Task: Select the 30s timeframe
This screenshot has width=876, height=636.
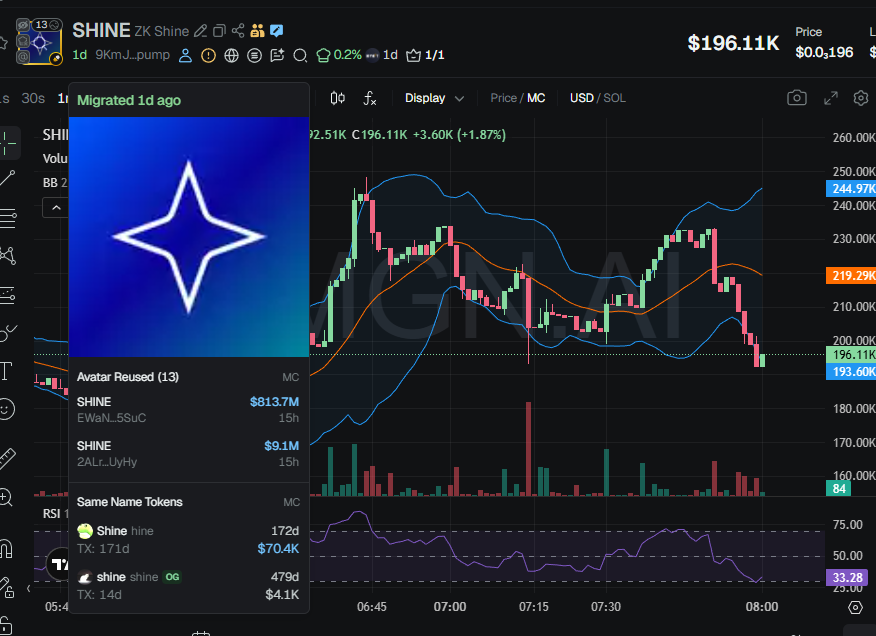Action: tap(32, 98)
